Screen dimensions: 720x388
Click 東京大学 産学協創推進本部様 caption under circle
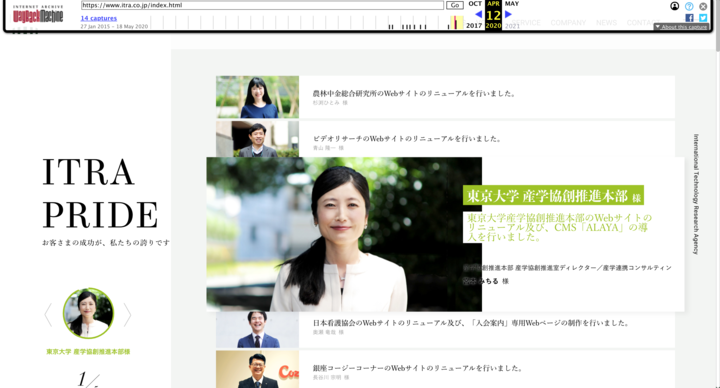88,352
